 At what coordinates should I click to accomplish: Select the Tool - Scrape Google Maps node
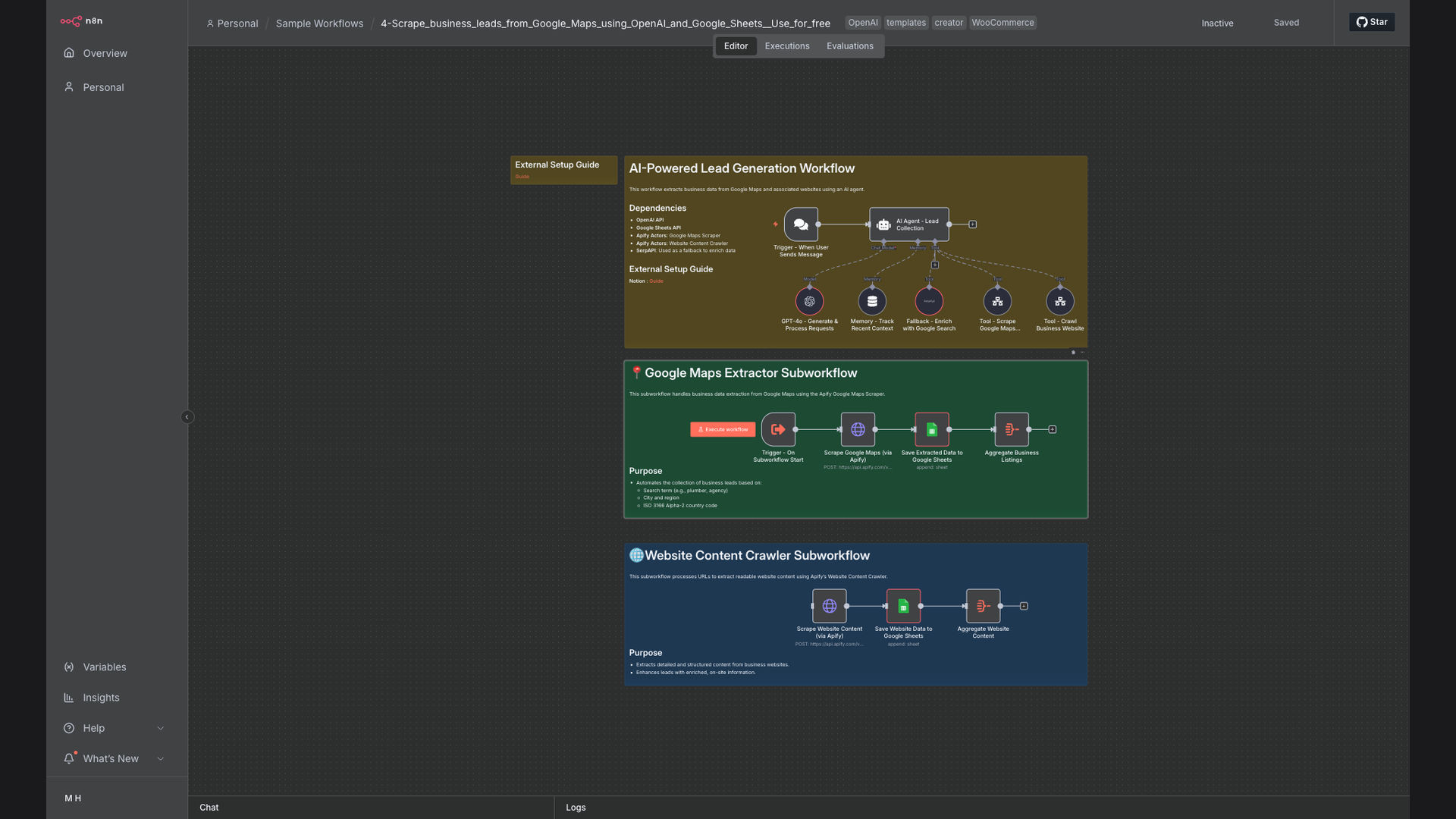pyautogui.click(x=997, y=301)
